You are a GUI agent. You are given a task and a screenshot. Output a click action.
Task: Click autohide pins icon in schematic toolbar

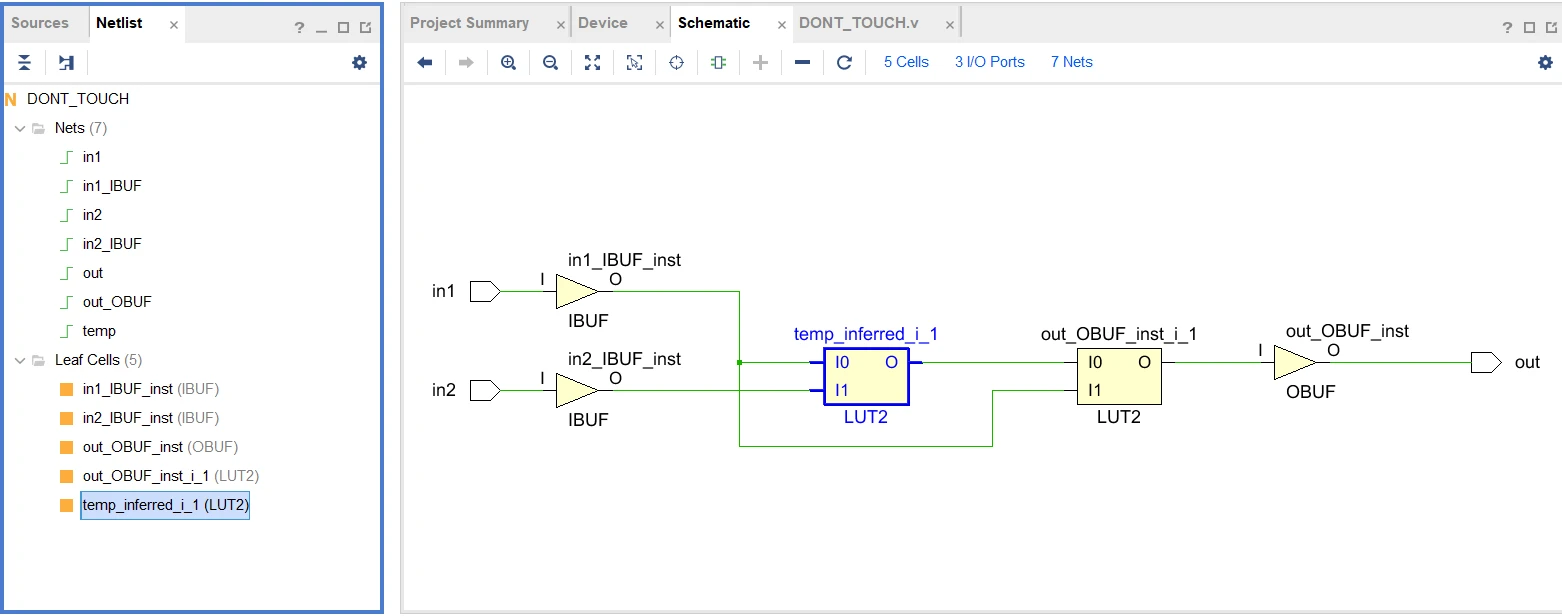pyautogui.click(x=718, y=62)
